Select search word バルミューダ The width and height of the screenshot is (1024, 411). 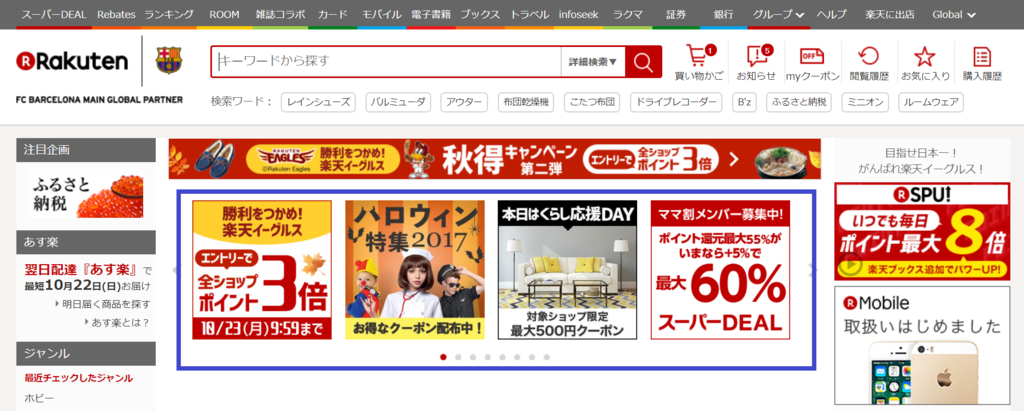tap(398, 102)
